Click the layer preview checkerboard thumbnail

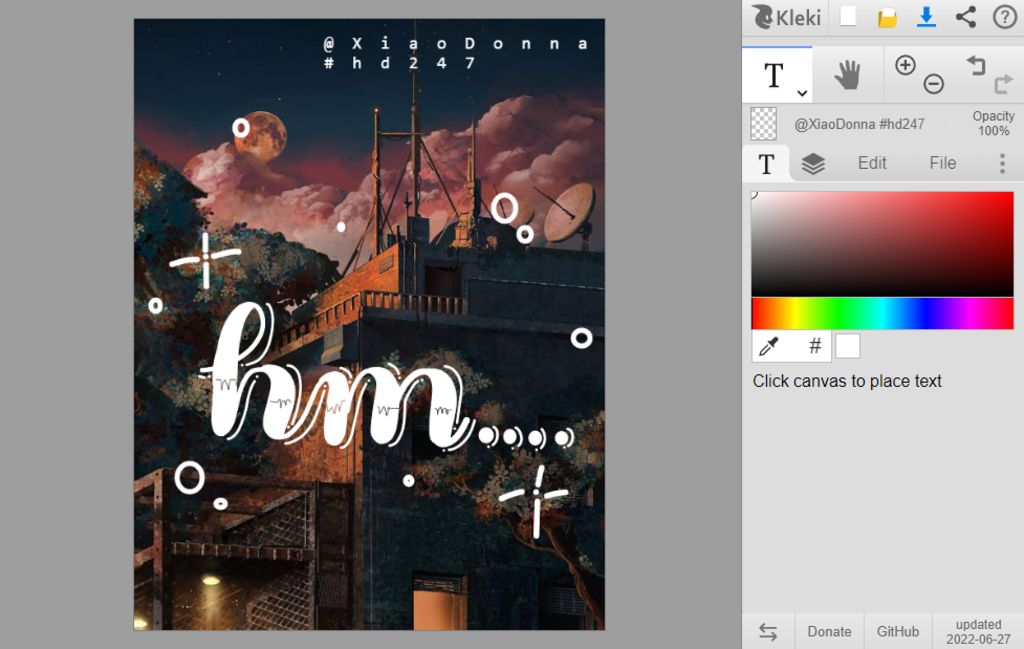click(x=763, y=123)
